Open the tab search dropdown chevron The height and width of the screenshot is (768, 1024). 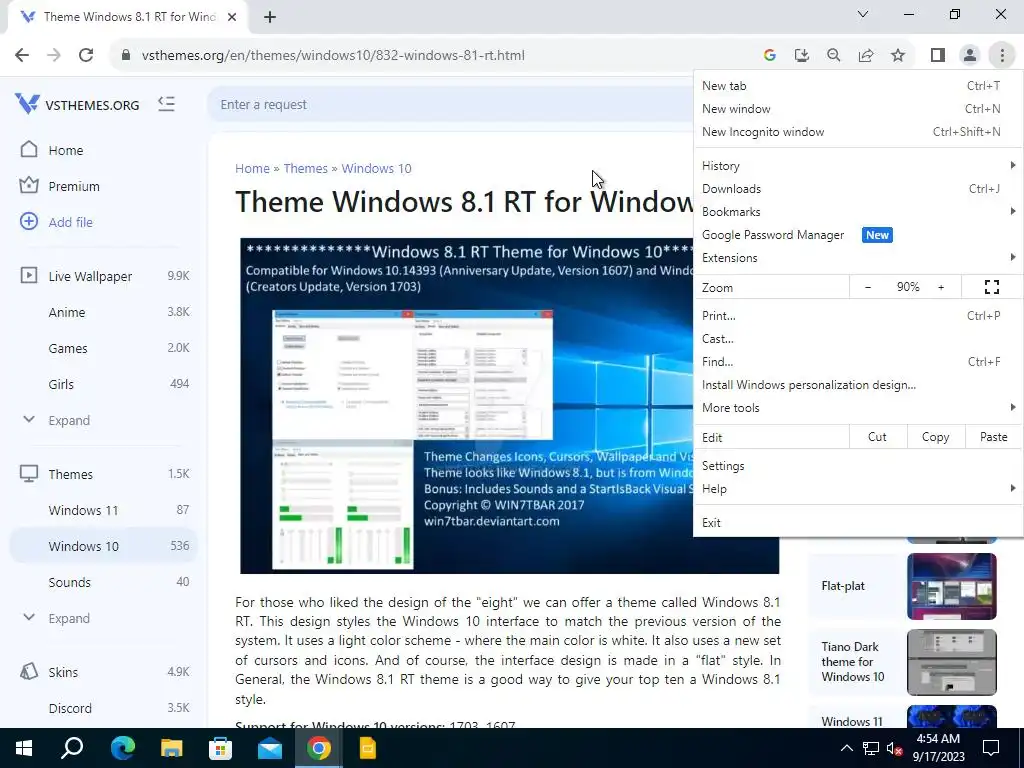click(863, 14)
